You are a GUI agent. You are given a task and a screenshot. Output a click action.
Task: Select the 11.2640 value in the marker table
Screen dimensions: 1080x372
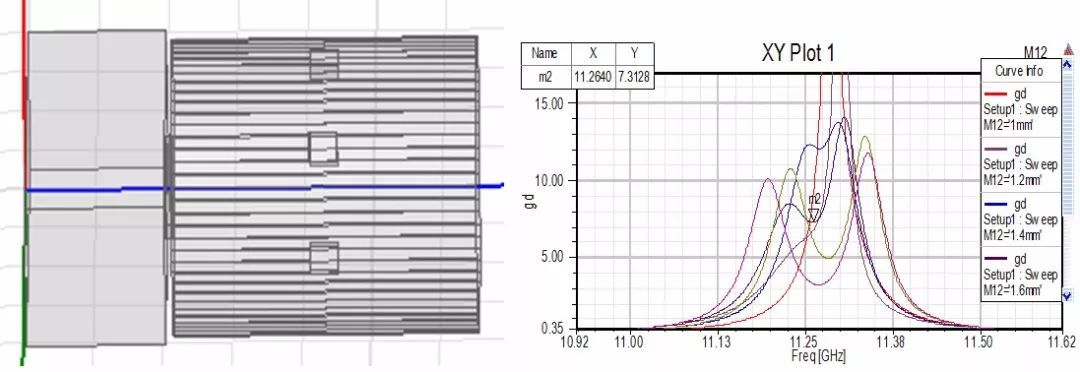(x=592, y=77)
